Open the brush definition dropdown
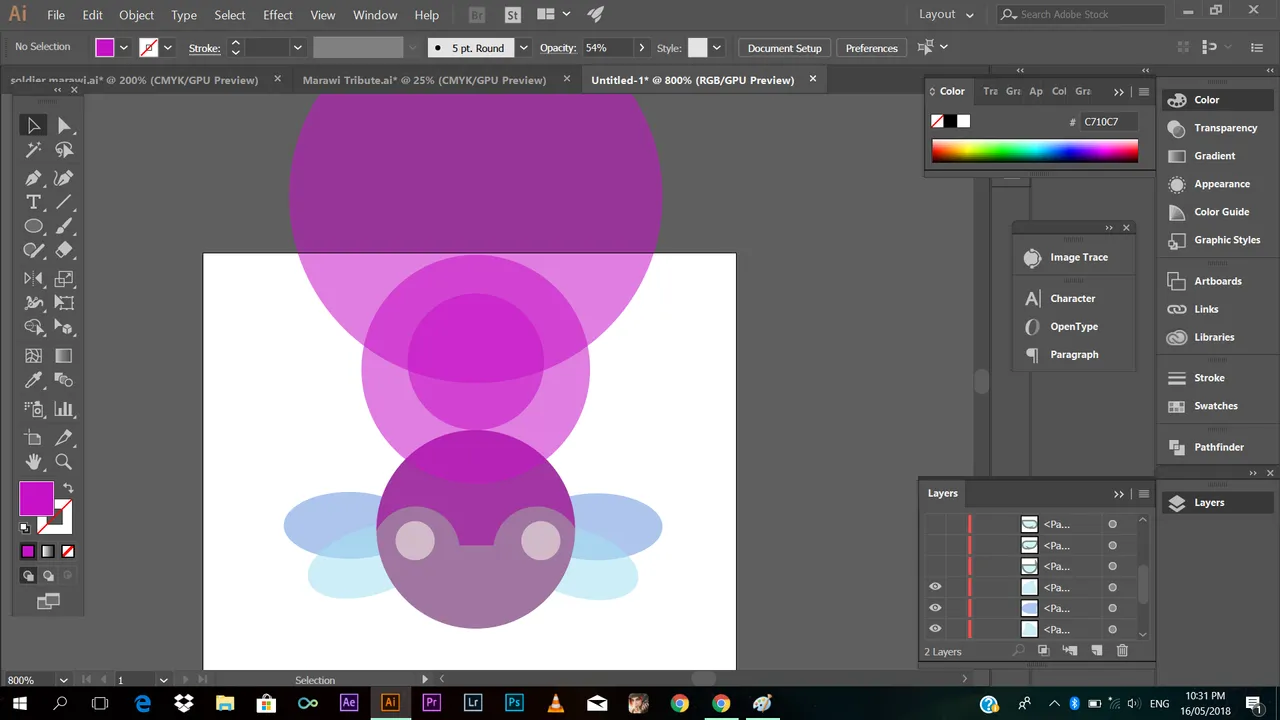The image size is (1280, 720). tap(523, 48)
